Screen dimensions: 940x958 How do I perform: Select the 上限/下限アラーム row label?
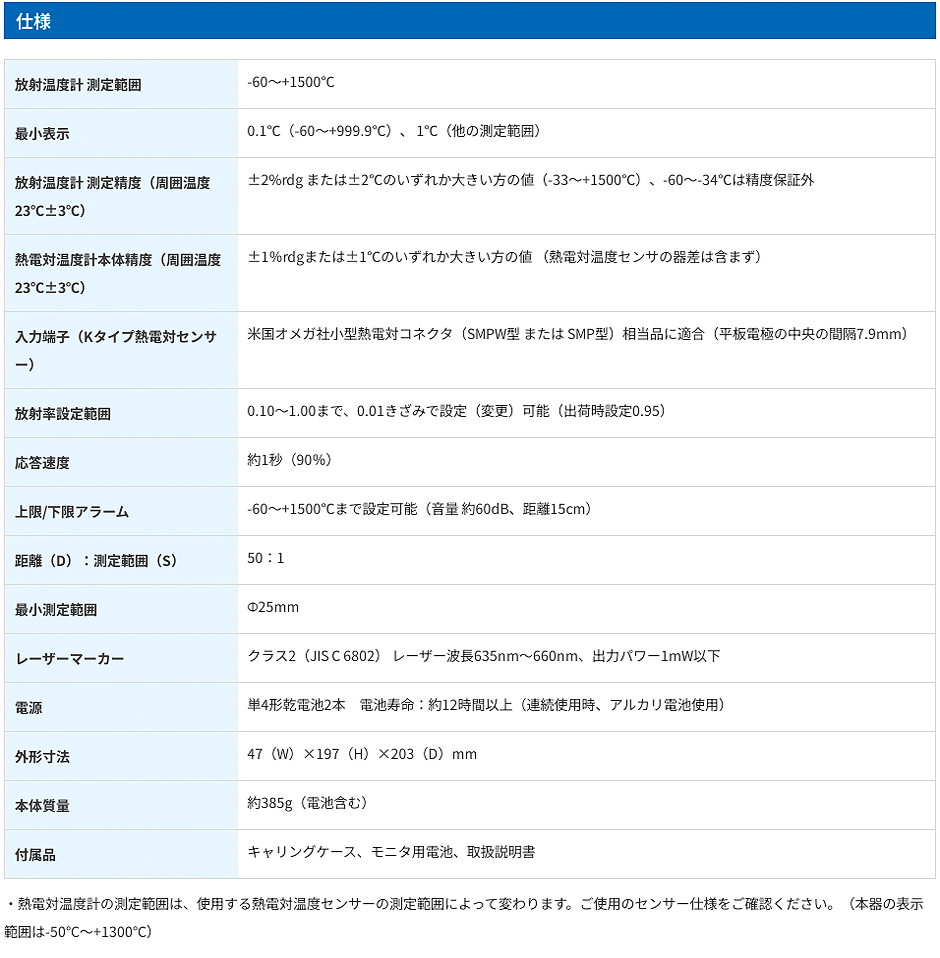tap(72, 512)
